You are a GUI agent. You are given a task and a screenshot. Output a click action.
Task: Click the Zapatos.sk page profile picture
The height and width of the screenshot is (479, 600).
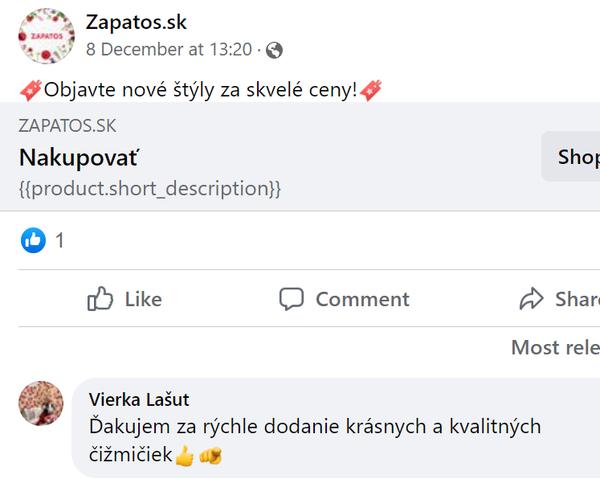[x=46, y=36]
